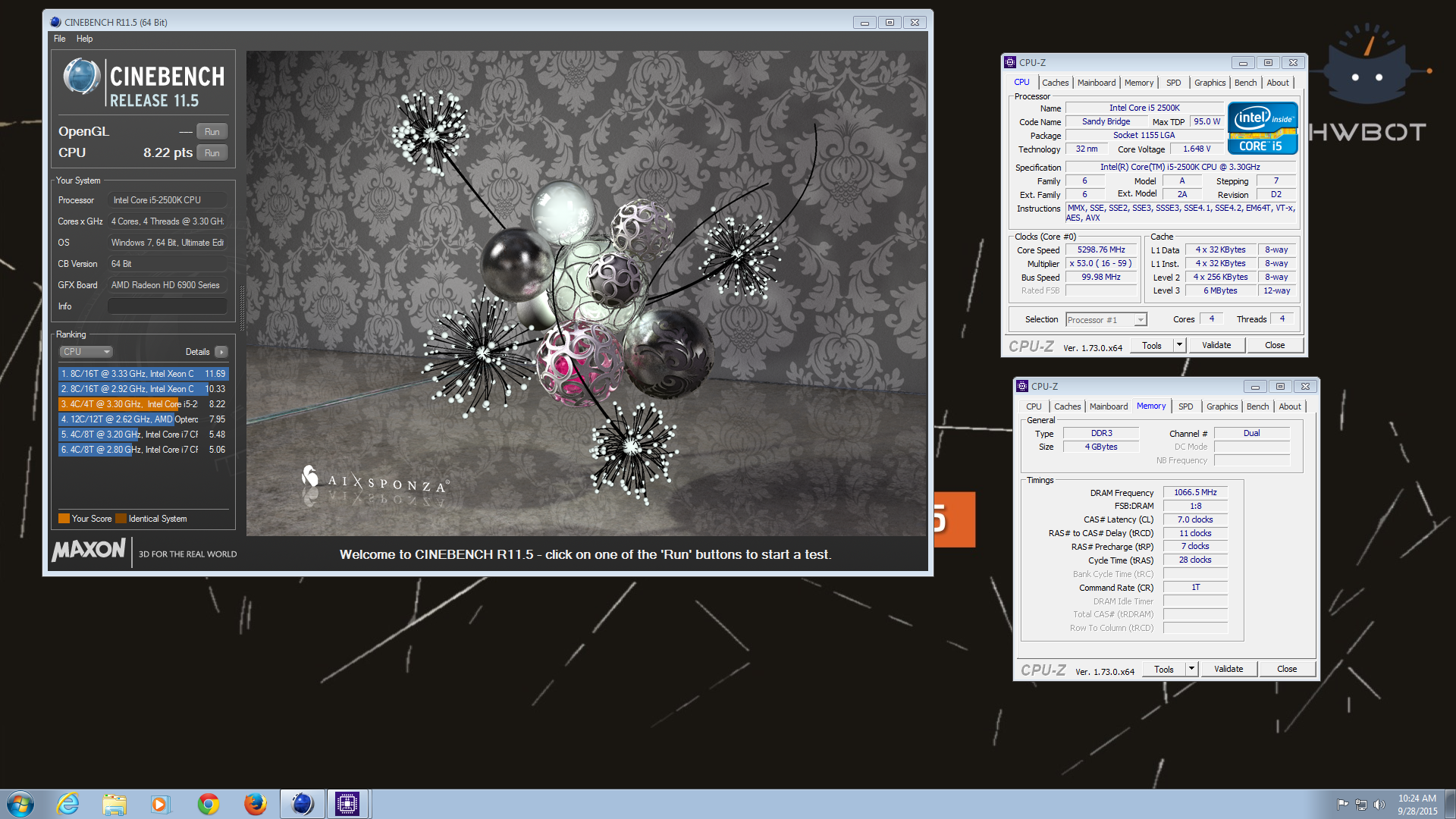Click the Core Speed 5298.76 MHz value
The width and height of the screenshot is (1456, 819).
(1101, 250)
